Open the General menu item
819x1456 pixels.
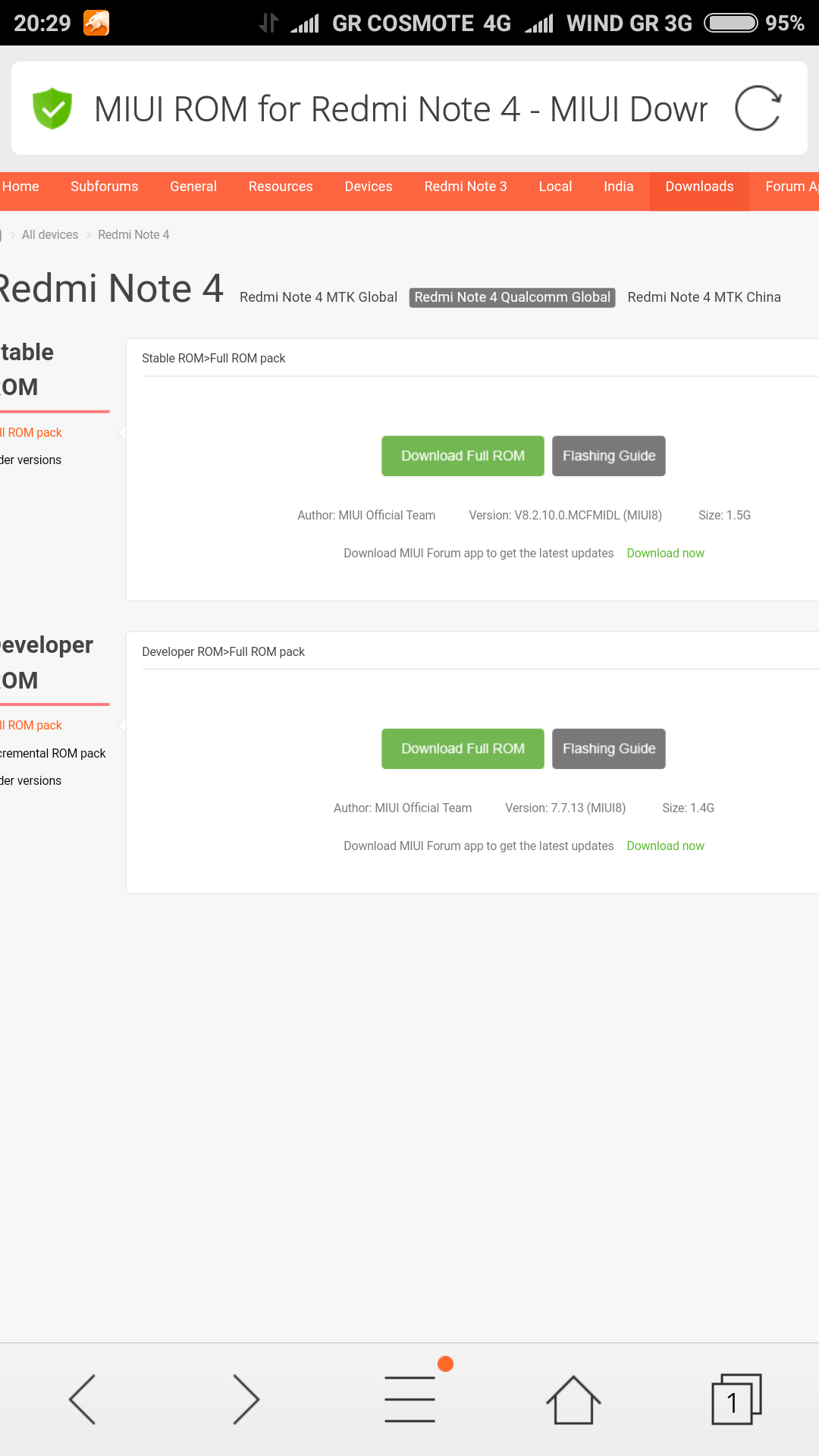pyautogui.click(x=193, y=187)
